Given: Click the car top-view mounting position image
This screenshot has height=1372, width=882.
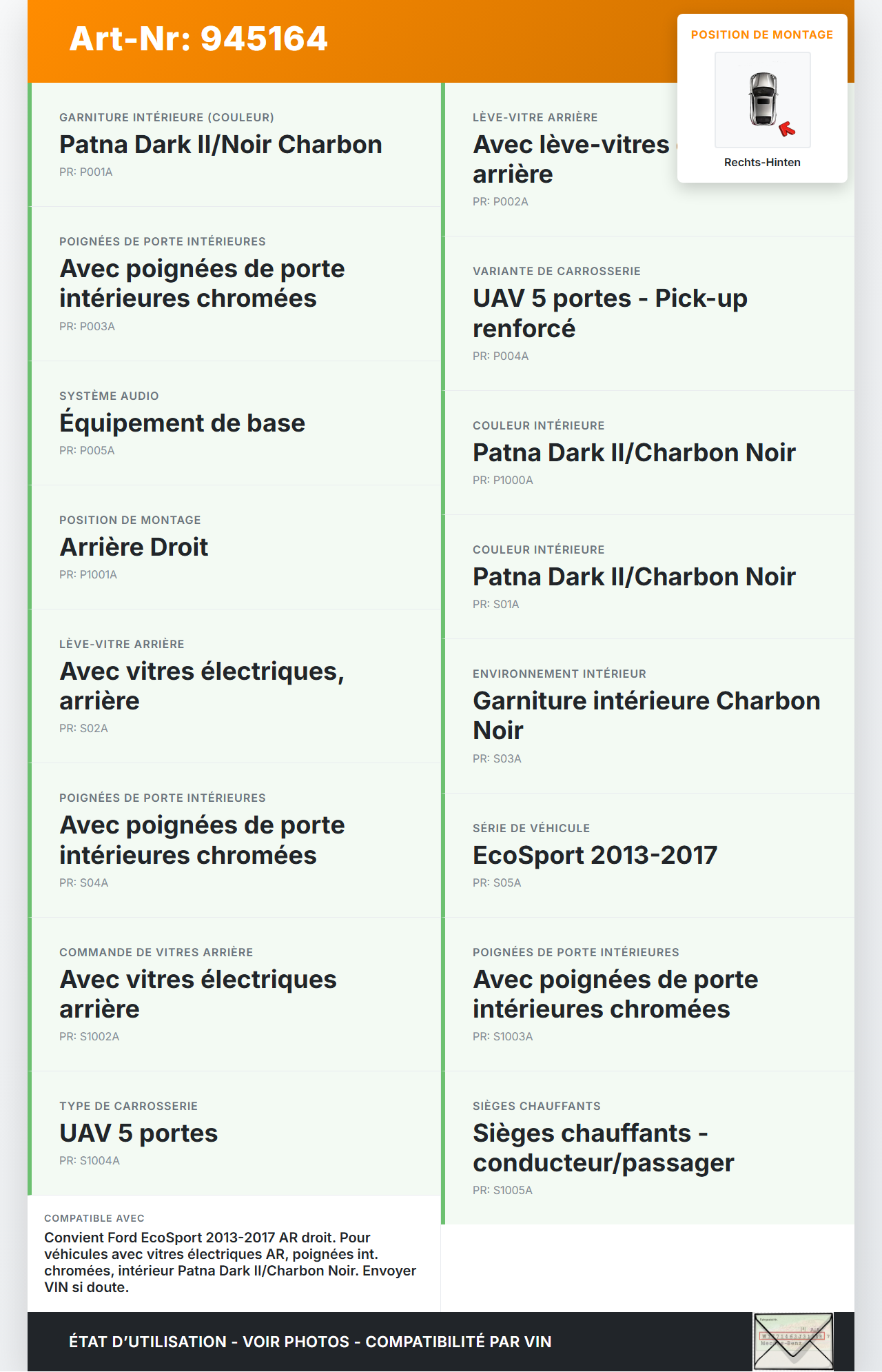Looking at the screenshot, I should point(763,99).
